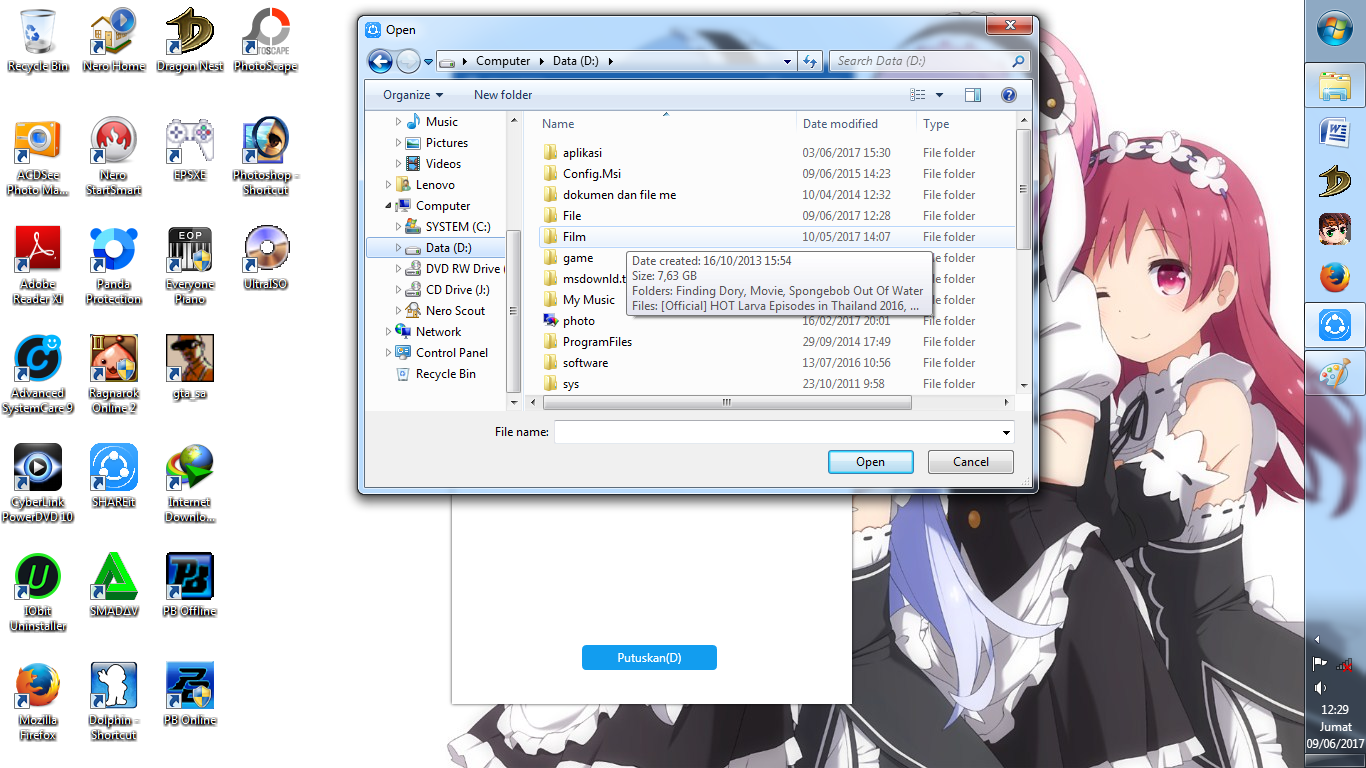Expand the address bar previous locations dropdown
Viewport: 1366px width, 768px height.
point(789,61)
